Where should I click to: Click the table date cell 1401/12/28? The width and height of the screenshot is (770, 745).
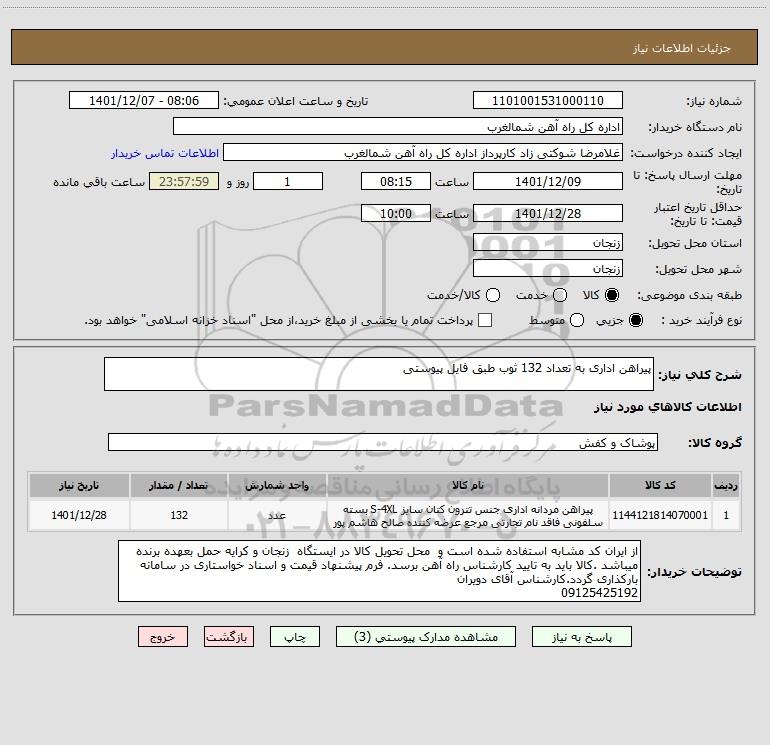coord(79,515)
